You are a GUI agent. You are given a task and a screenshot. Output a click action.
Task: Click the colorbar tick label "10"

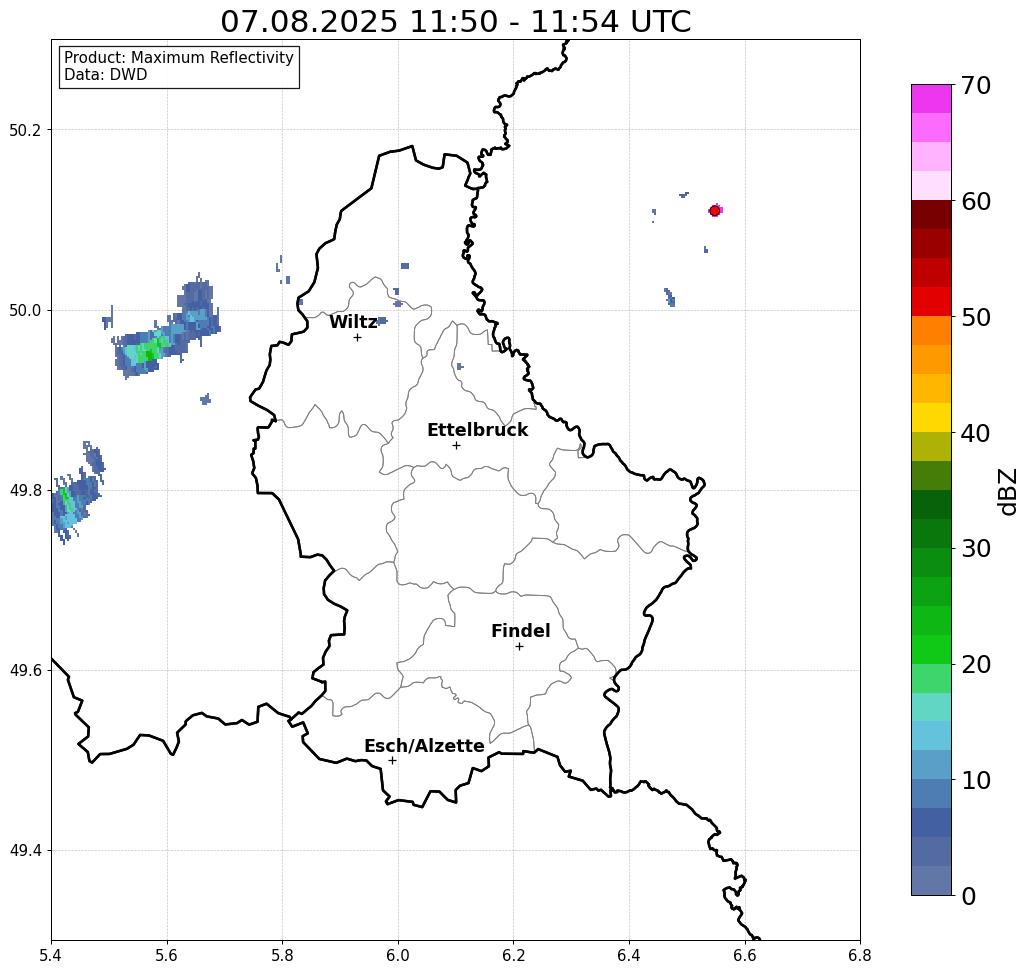tap(976, 780)
